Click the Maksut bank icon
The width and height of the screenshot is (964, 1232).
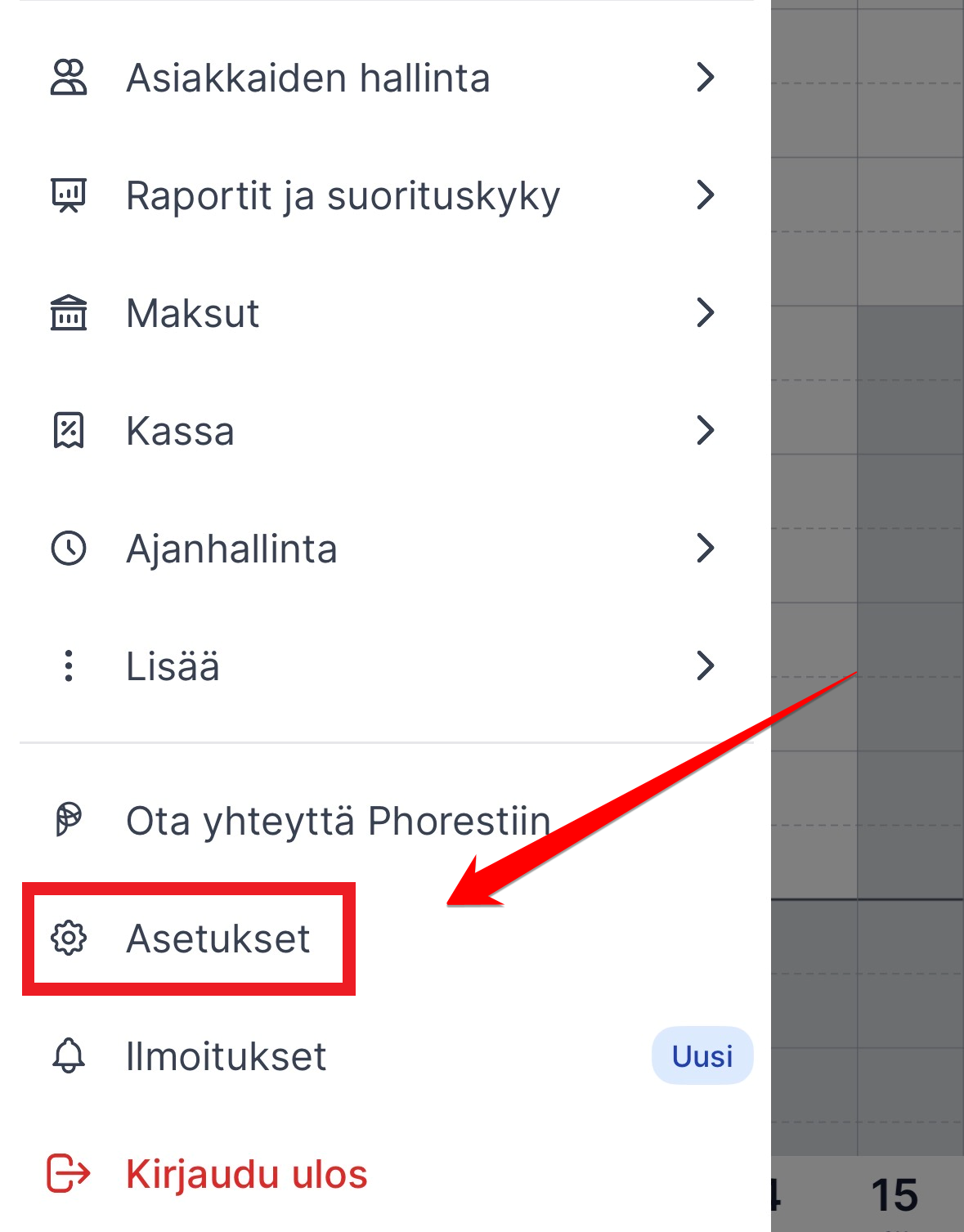point(69,313)
